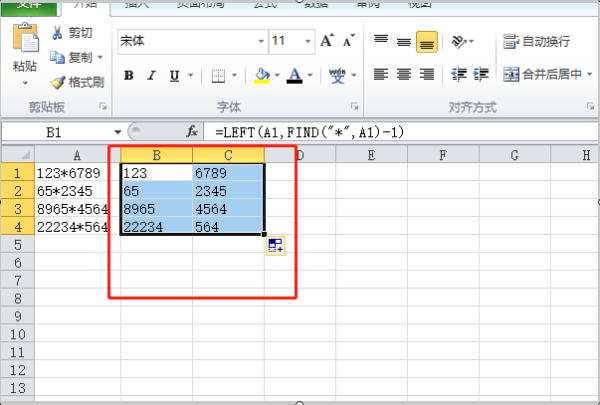Select the Format Painter (格式刷) tool

tap(59, 81)
